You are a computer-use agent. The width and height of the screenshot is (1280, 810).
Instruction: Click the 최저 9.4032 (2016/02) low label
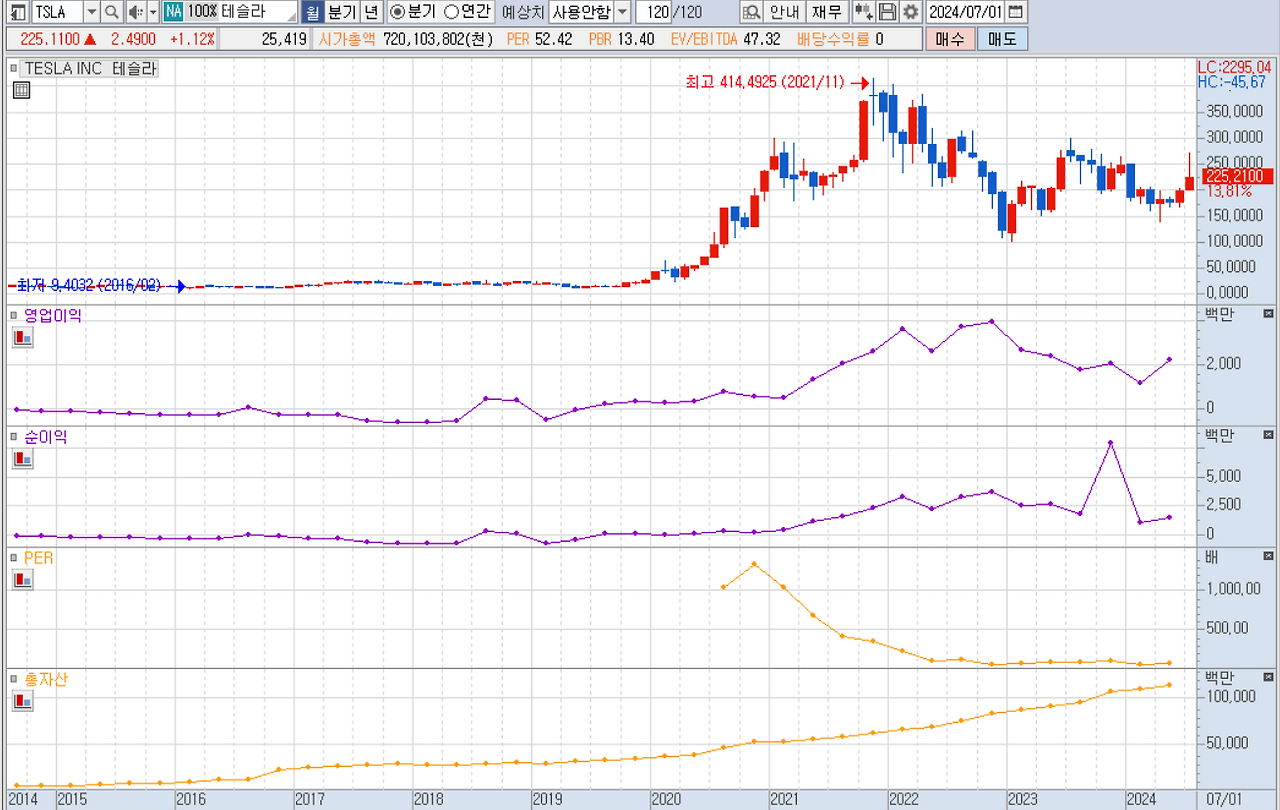[88, 285]
